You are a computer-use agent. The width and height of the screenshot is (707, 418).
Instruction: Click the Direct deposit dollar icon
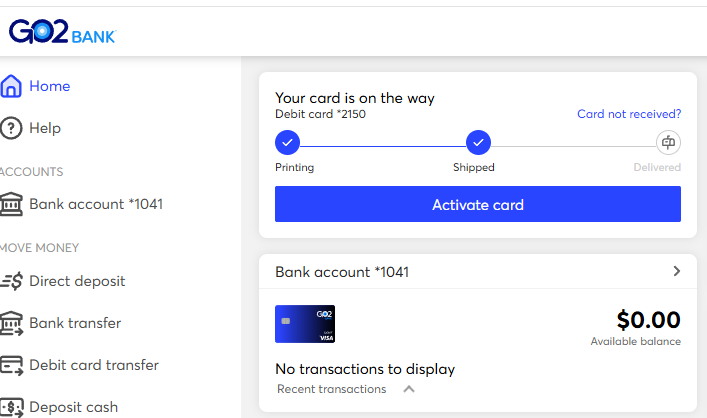12,280
